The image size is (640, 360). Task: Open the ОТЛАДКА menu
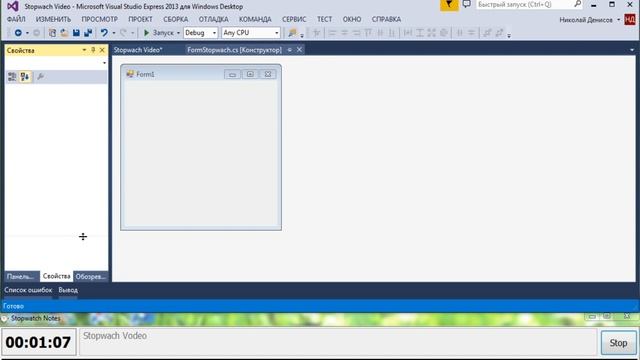click(x=213, y=19)
